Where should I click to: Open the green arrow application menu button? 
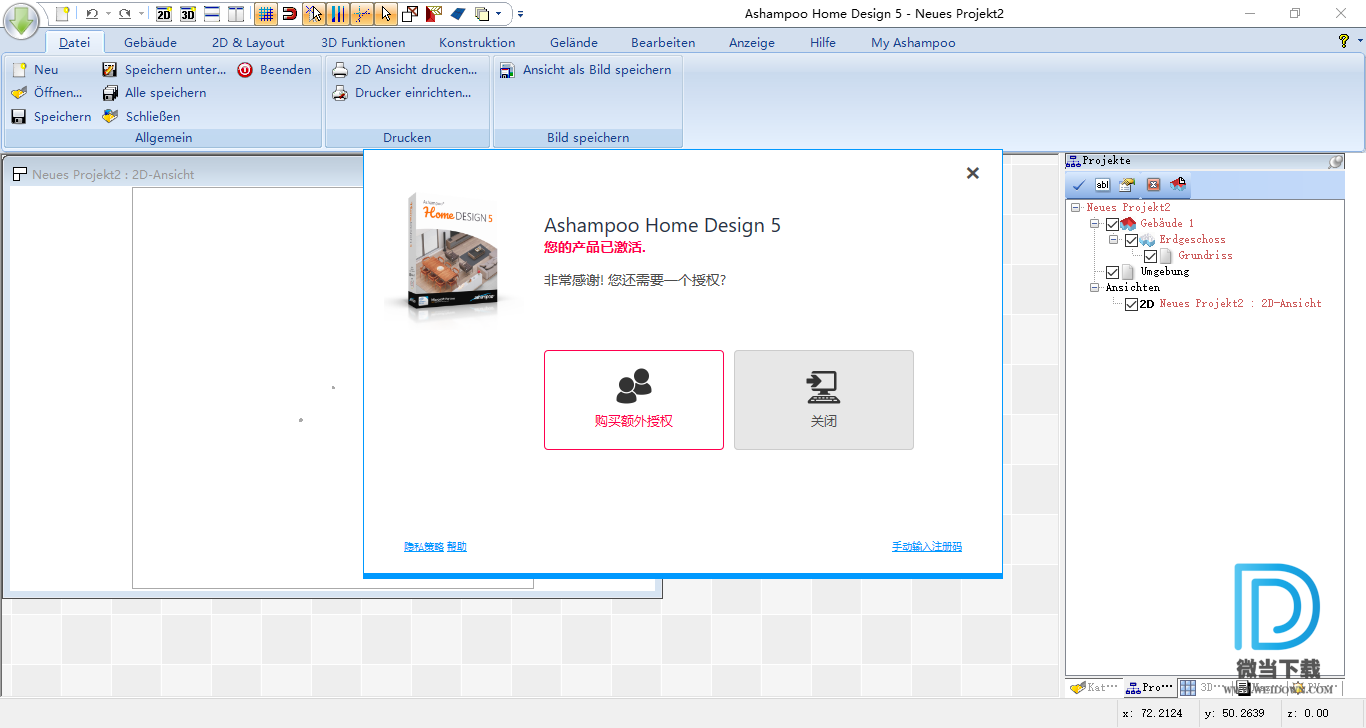(20, 20)
